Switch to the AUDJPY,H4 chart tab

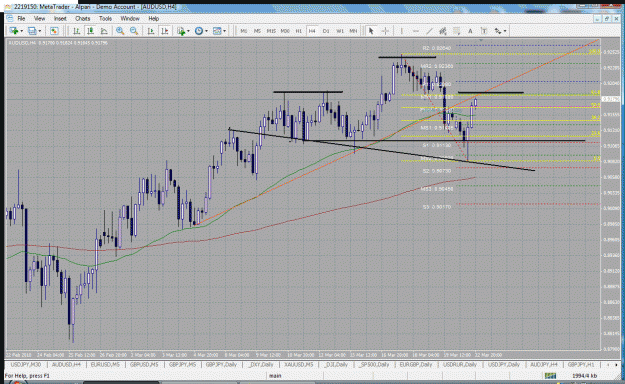(543, 364)
